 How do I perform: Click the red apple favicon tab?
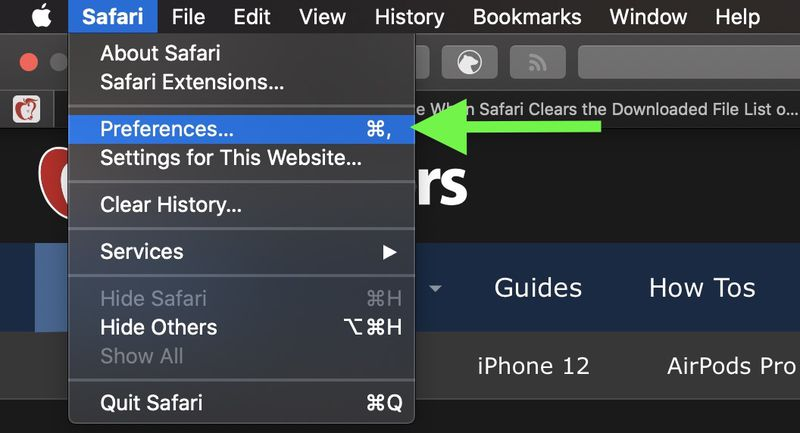(27, 109)
